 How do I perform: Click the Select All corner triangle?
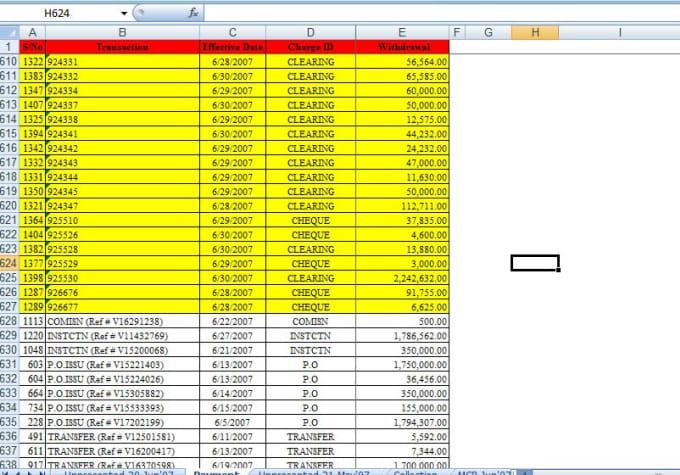coord(10,33)
